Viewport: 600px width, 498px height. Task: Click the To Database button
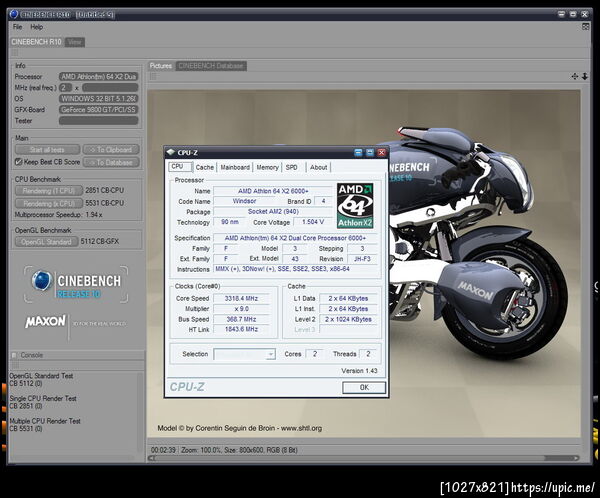(111, 162)
